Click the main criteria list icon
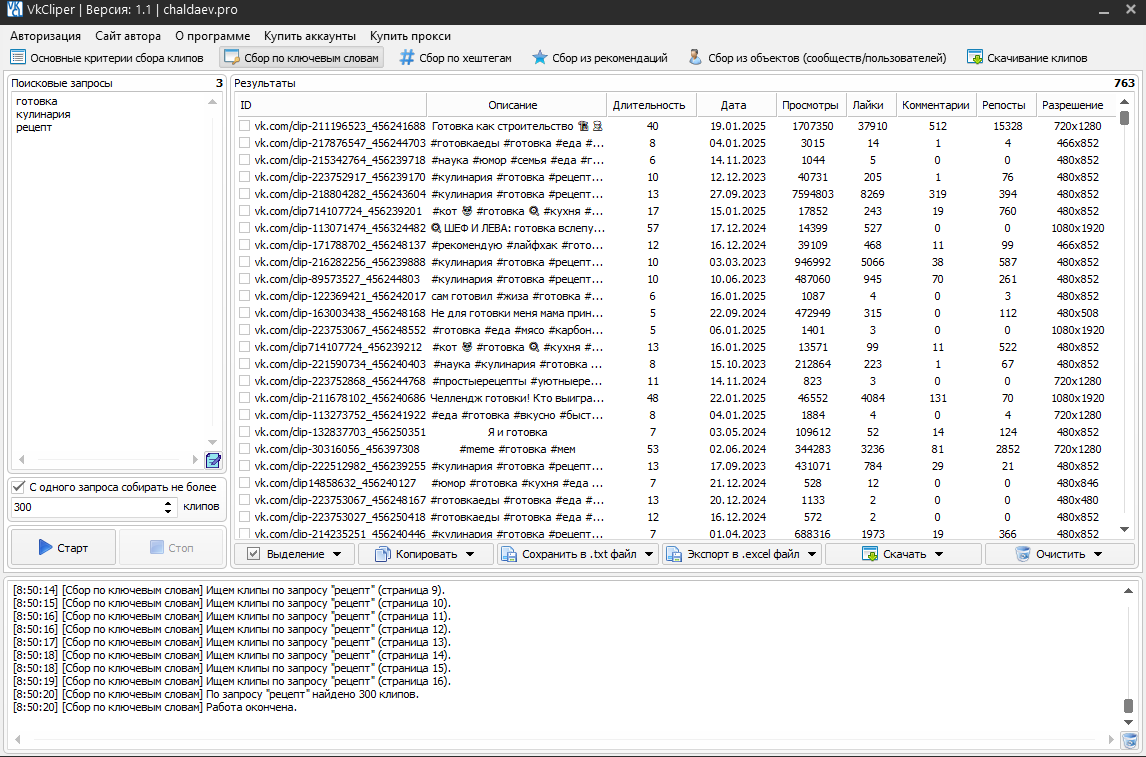The width and height of the screenshot is (1146, 757). [18, 58]
